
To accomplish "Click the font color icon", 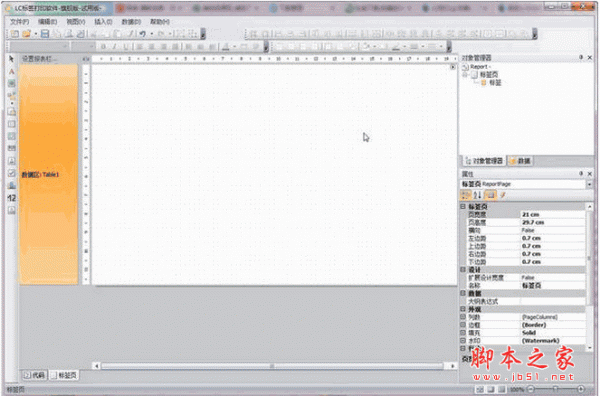I will (x=226, y=47).
